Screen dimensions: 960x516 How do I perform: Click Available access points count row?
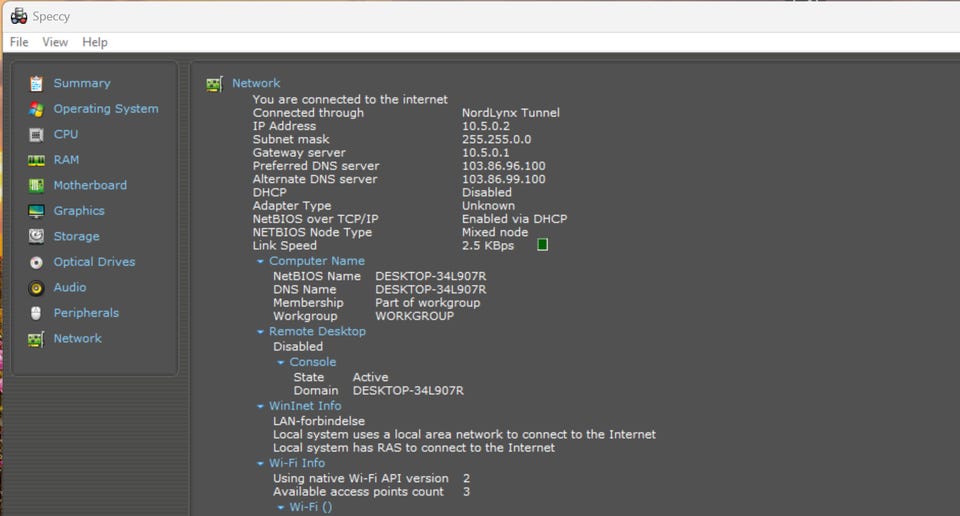372,492
